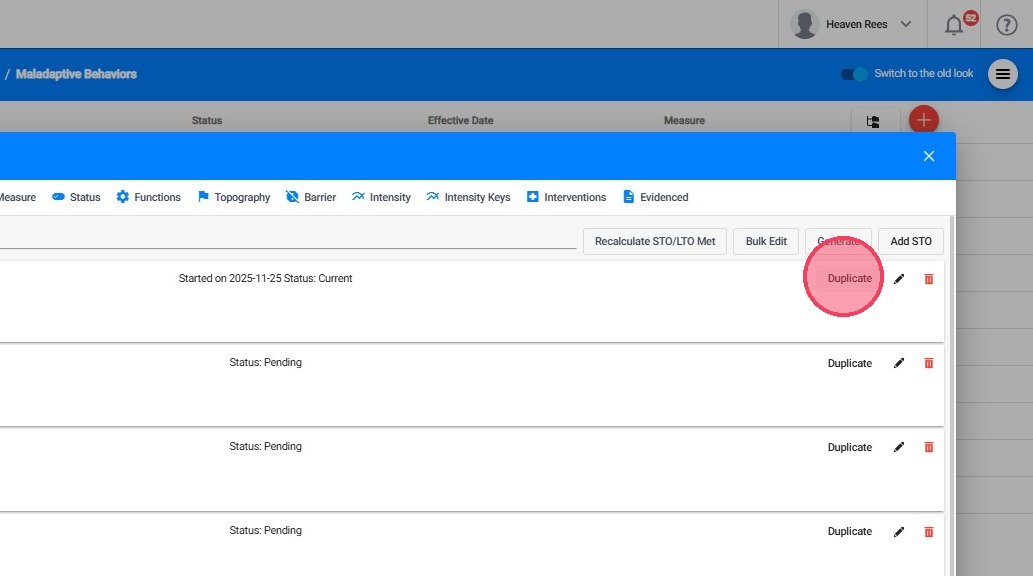The width and height of the screenshot is (1033, 576).
Task: Open the Barrier tab
Action: (311, 197)
